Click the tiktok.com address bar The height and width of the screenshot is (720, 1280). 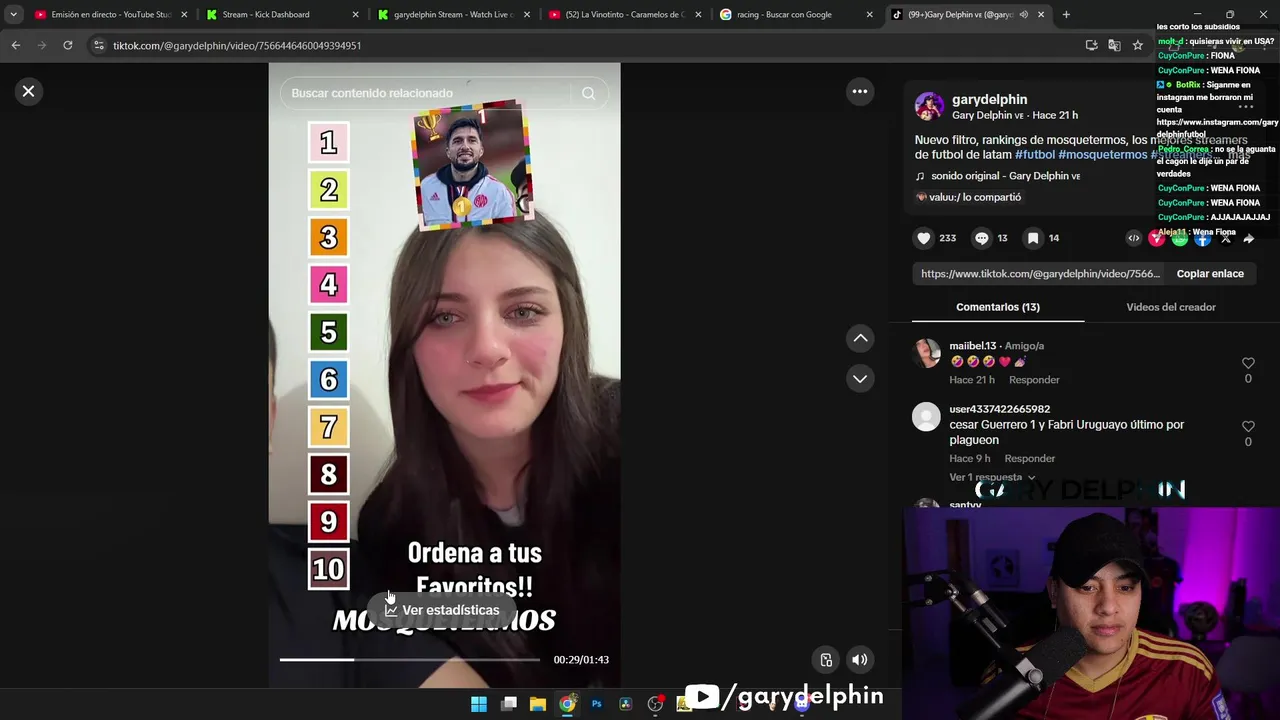[590, 45]
